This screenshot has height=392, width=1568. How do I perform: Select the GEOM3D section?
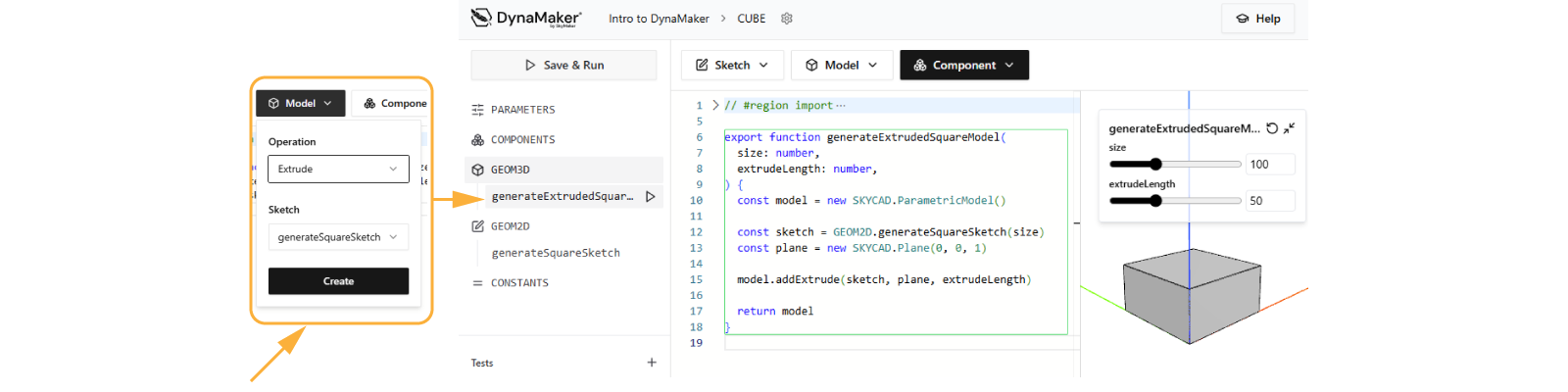tap(563, 170)
